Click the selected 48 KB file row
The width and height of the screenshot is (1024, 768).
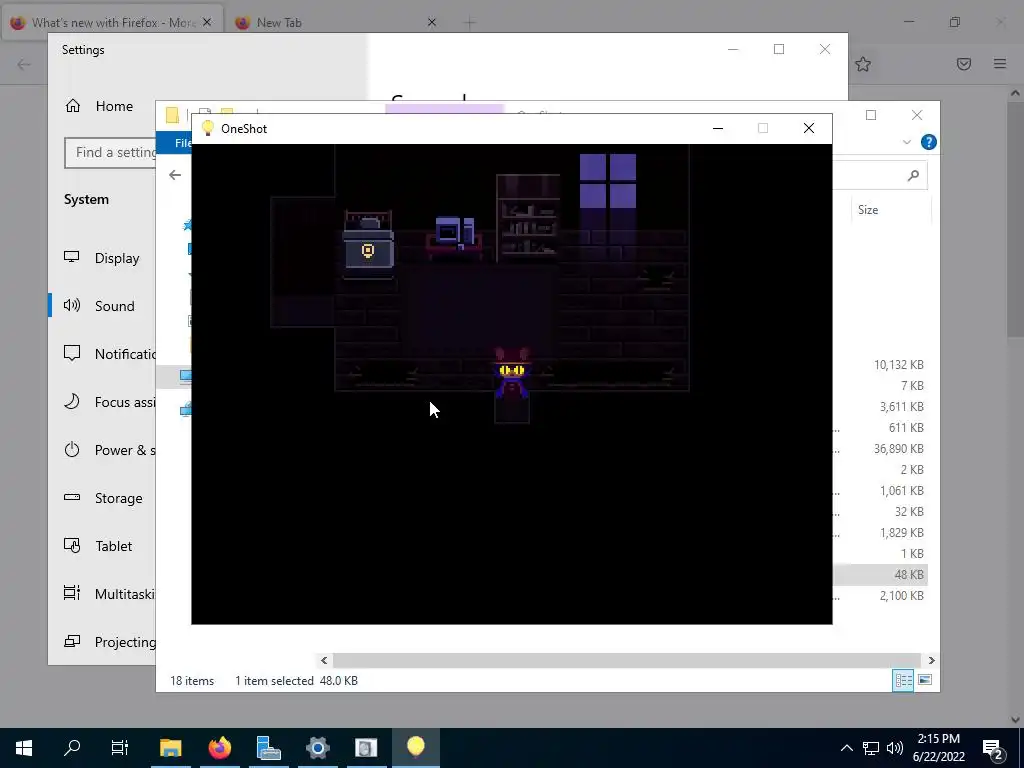[880, 575]
